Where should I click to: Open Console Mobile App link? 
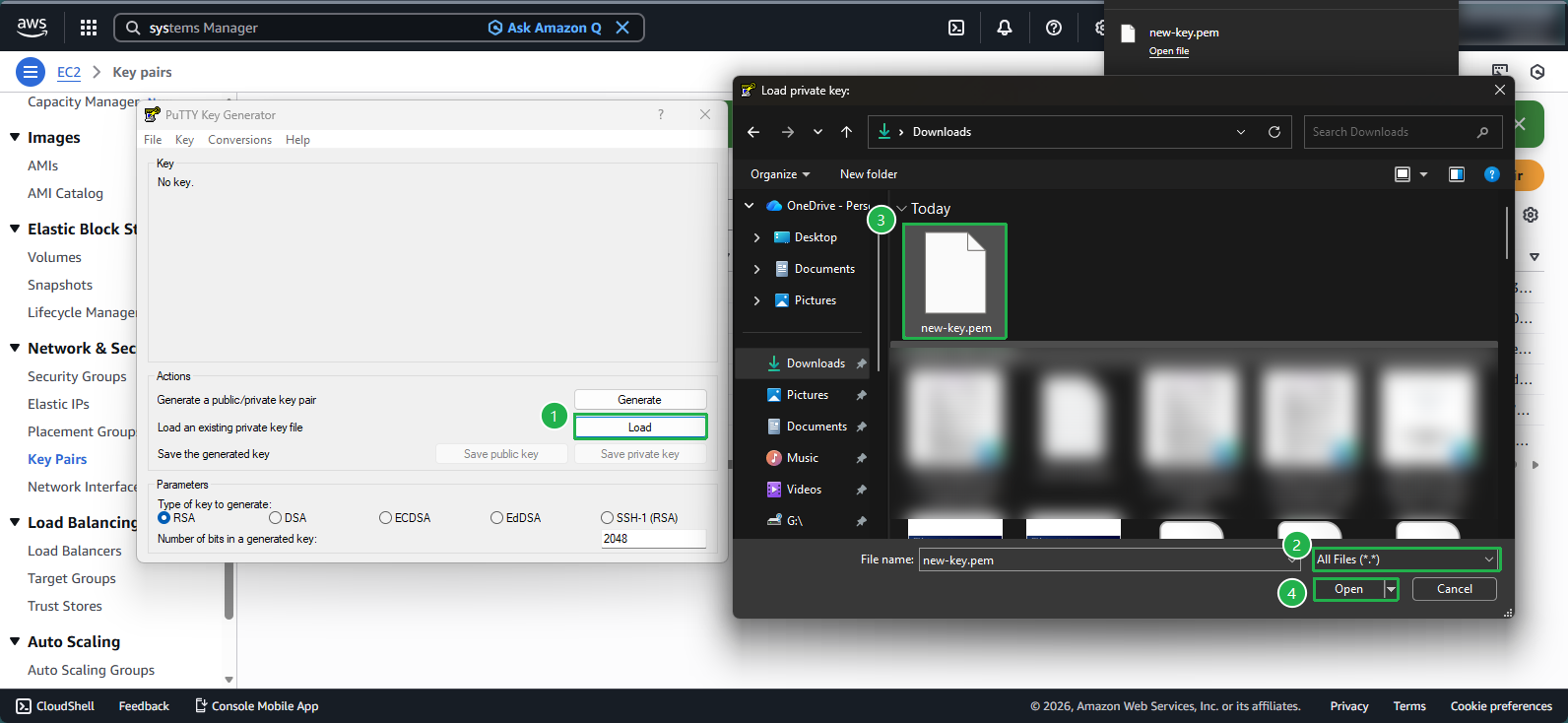tap(256, 706)
